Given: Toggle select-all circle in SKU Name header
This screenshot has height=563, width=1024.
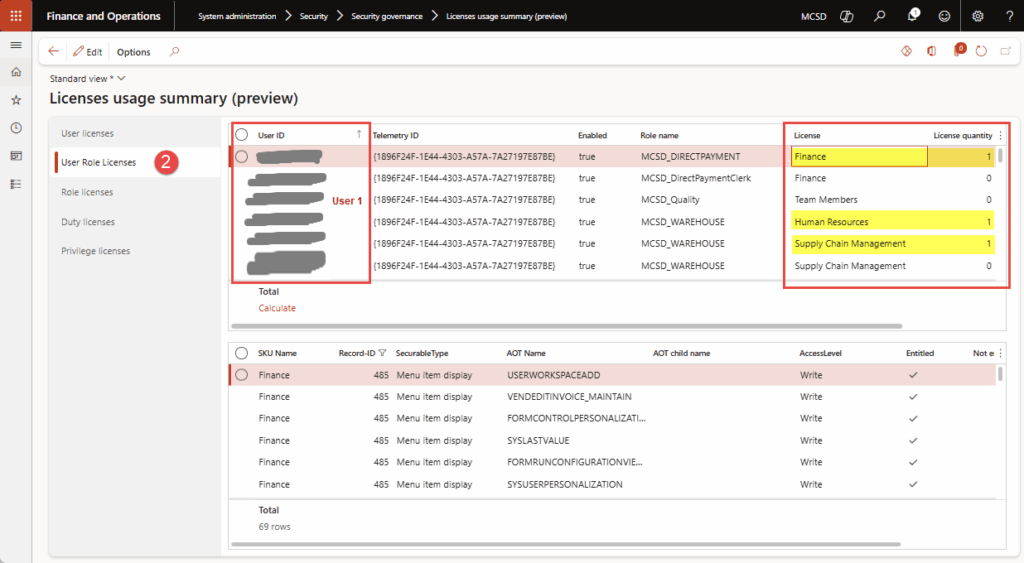Looking at the screenshot, I should [x=242, y=353].
